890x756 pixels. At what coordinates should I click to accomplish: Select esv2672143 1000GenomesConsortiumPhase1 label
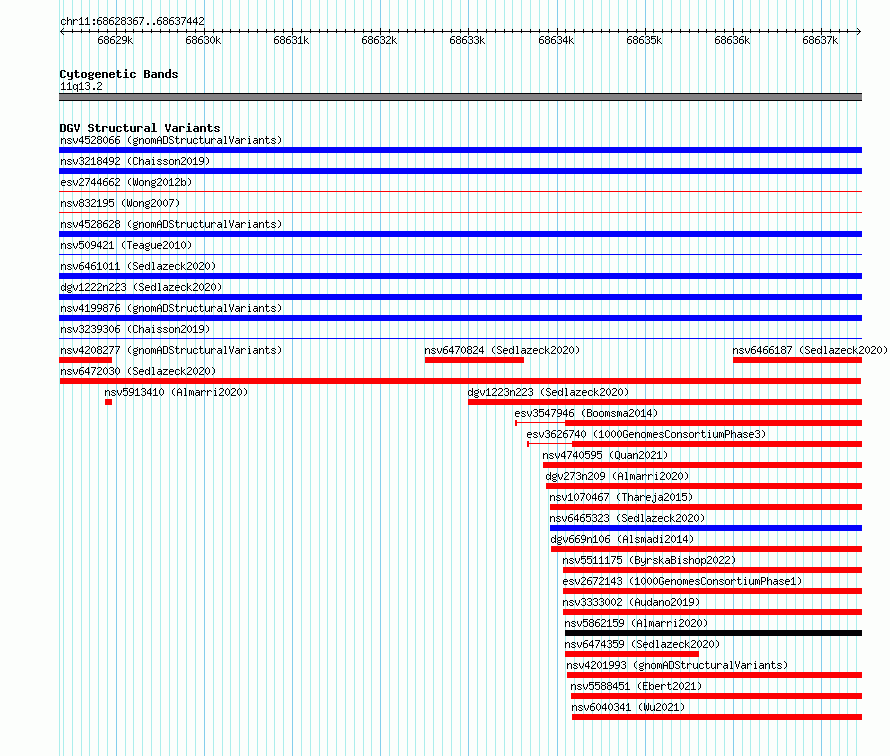pos(682,581)
